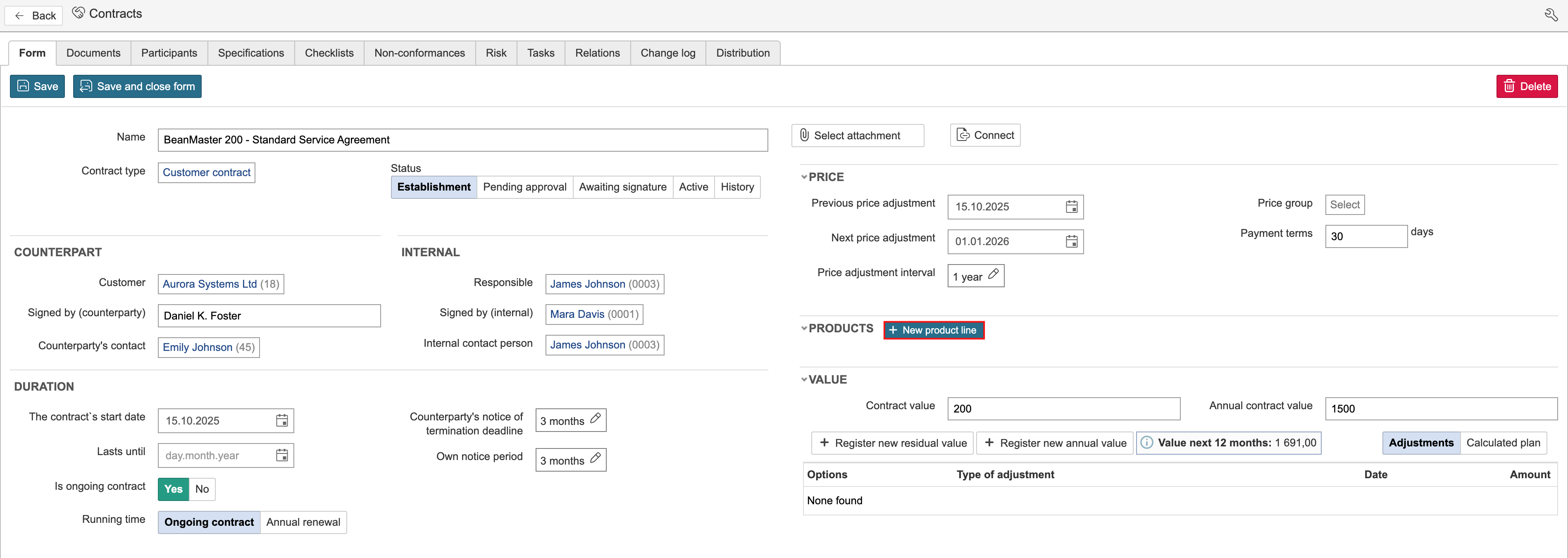This screenshot has height=558, width=1568.
Task: Edit Own notice period pencil icon
Action: pyautogui.click(x=595, y=458)
